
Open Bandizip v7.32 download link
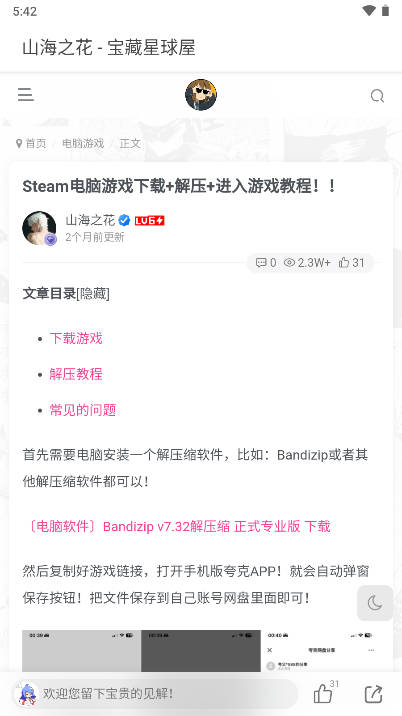[177, 526]
